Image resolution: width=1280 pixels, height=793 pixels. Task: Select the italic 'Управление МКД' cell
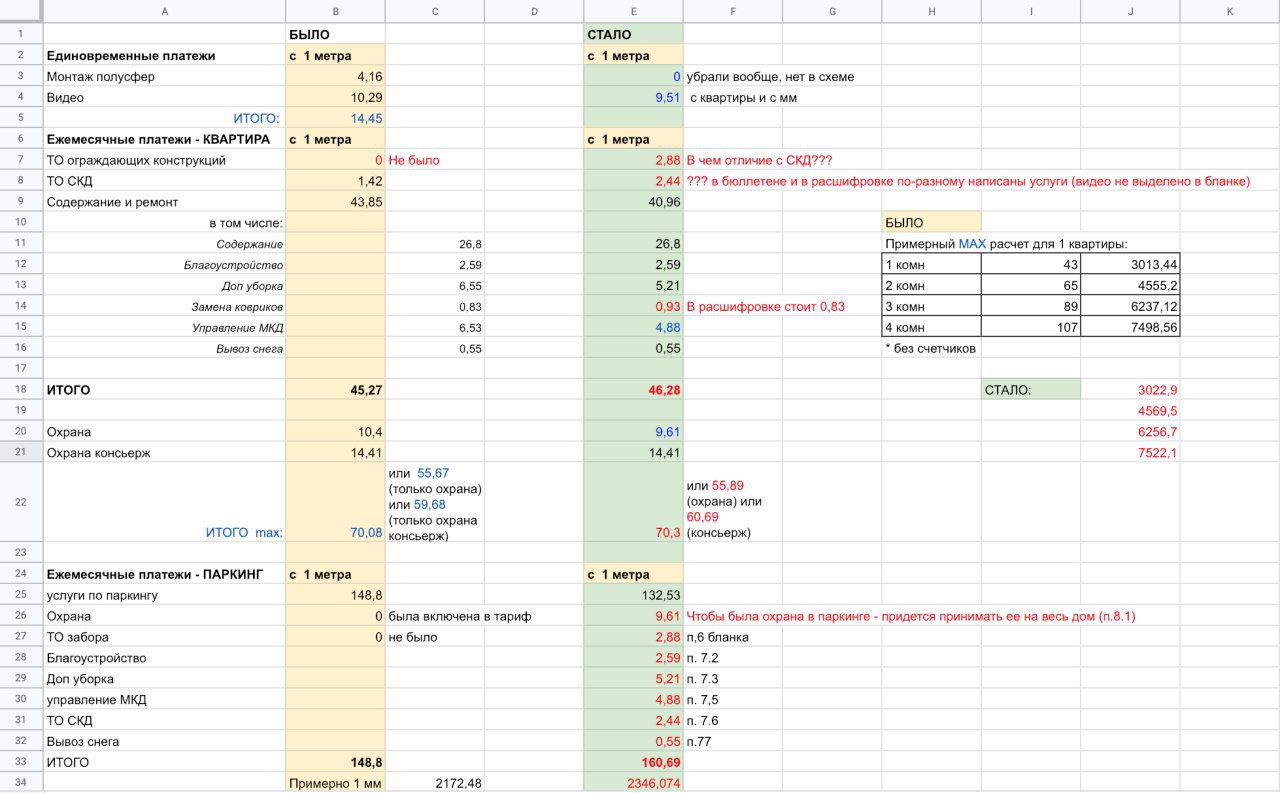pyautogui.click(x=164, y=327)
